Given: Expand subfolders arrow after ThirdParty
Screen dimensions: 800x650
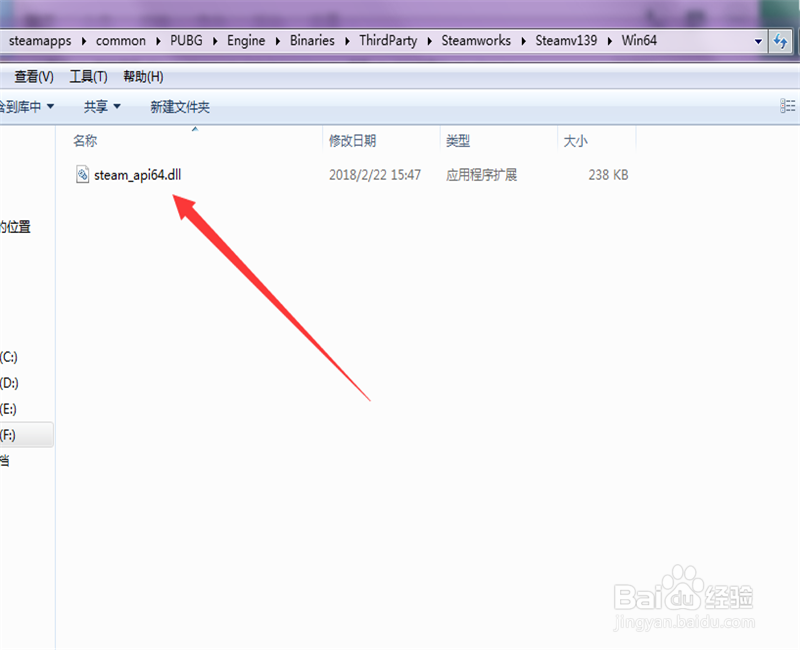Looking at the screenshot, I should click(430, 41).
